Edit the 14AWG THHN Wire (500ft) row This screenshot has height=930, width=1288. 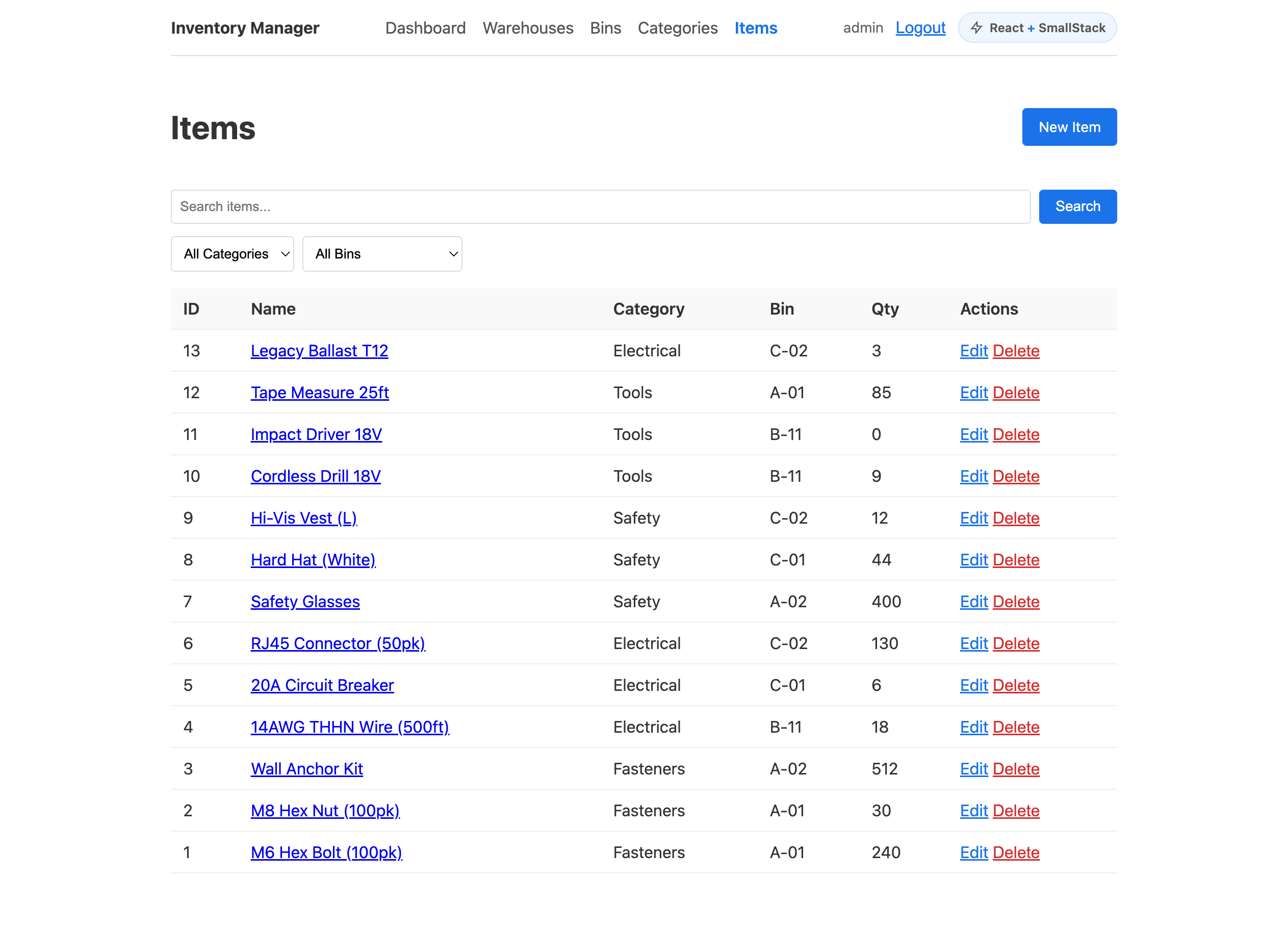[x=974, y=727]
